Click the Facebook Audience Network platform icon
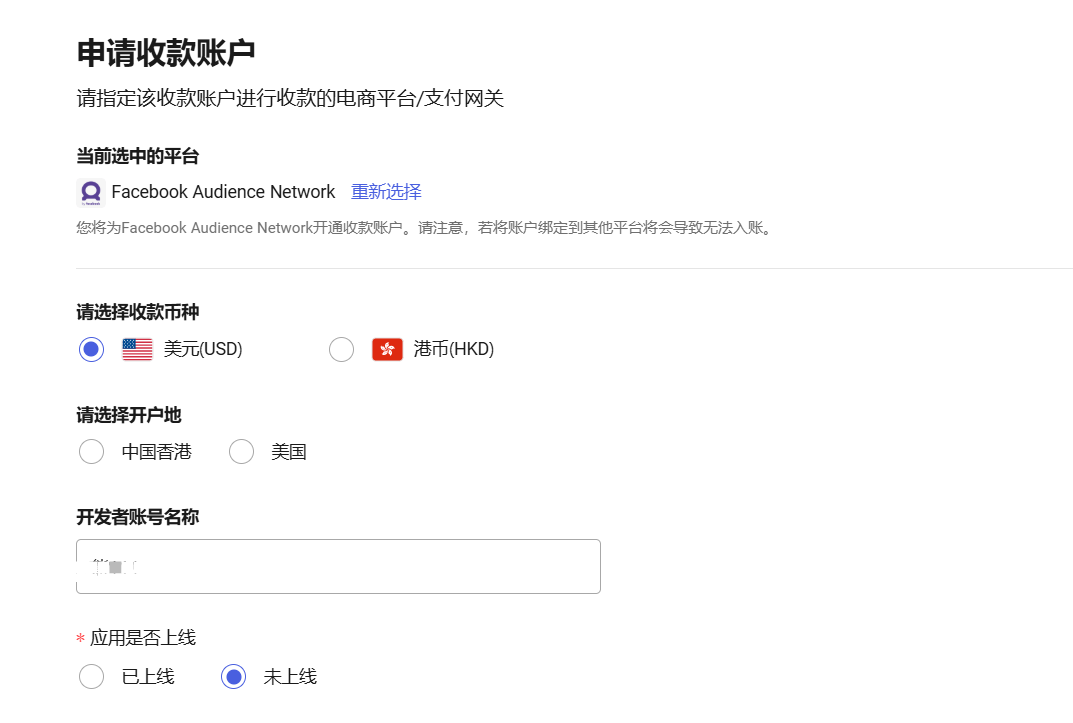1073x723 pixels. pos(91,192)
